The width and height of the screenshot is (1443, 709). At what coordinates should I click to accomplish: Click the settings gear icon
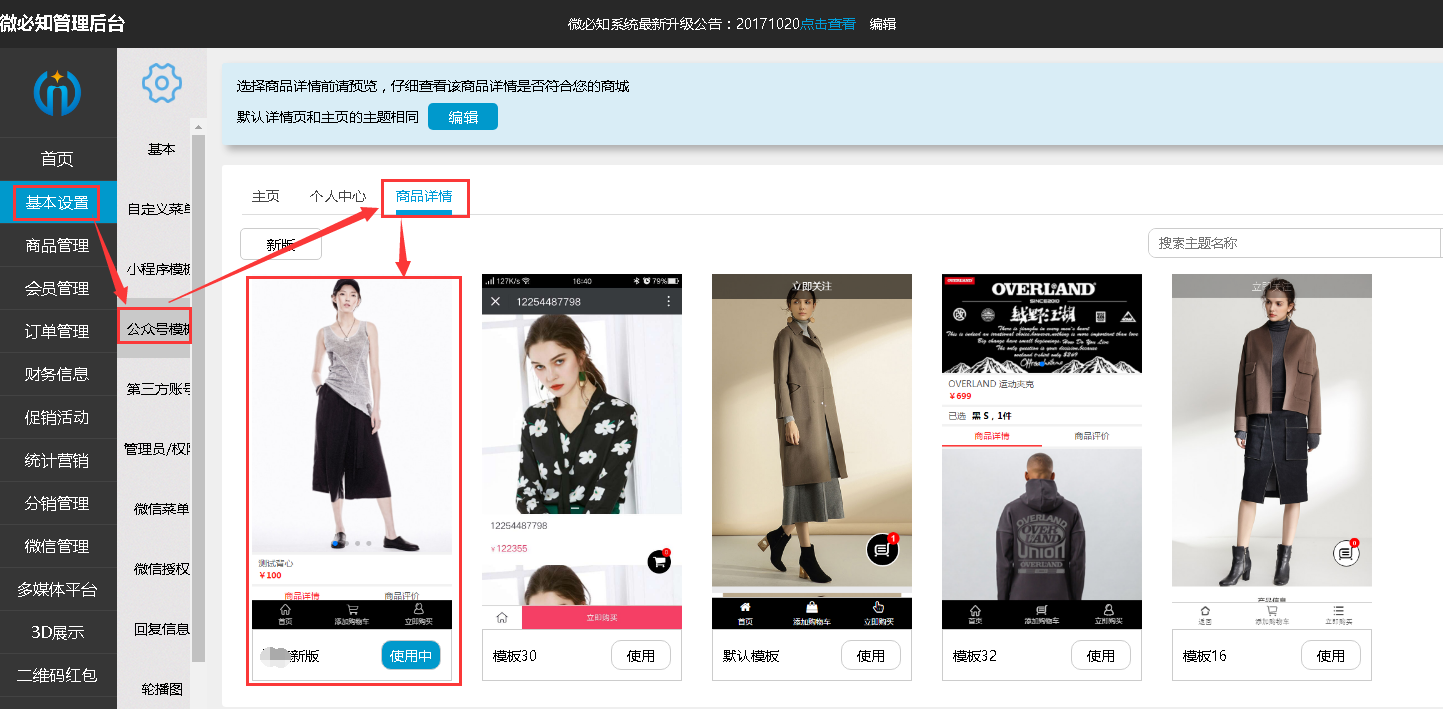click(x=161, y=82)
